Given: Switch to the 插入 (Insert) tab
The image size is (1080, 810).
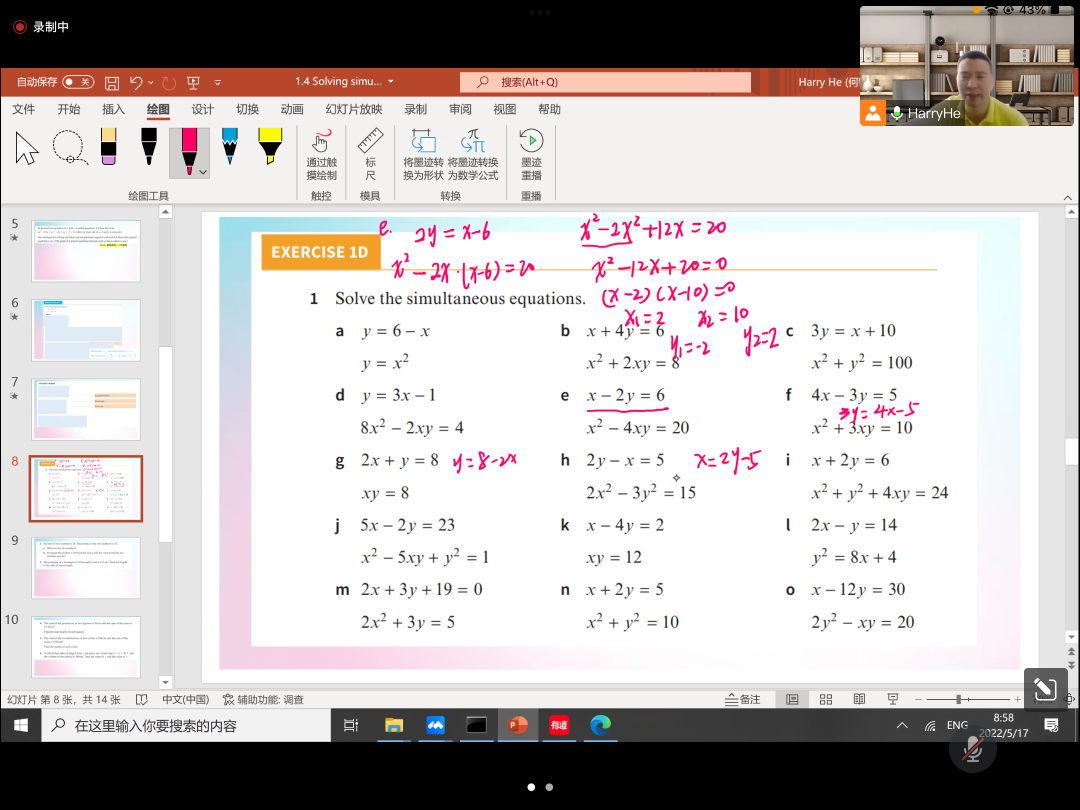Looking at the screenshot, I should coord(113,110).
